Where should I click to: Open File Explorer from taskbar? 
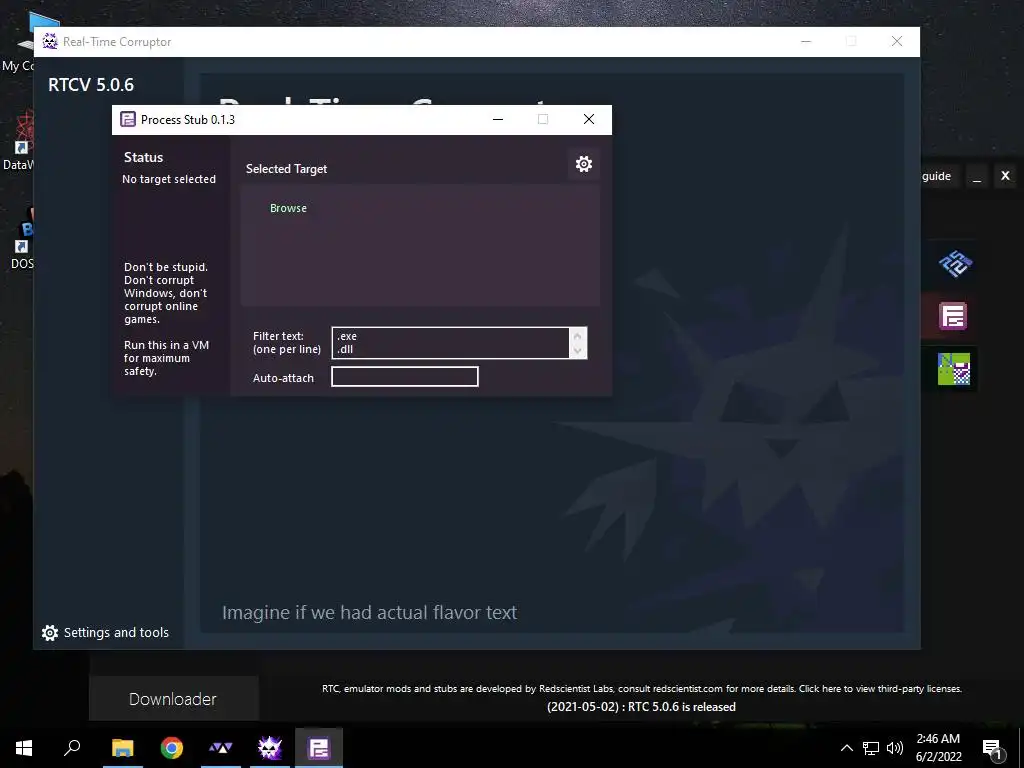coord(122,748)
